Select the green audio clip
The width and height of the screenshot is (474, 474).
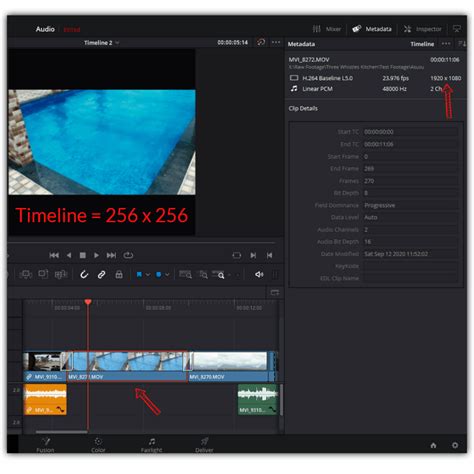tap(258, 399)
